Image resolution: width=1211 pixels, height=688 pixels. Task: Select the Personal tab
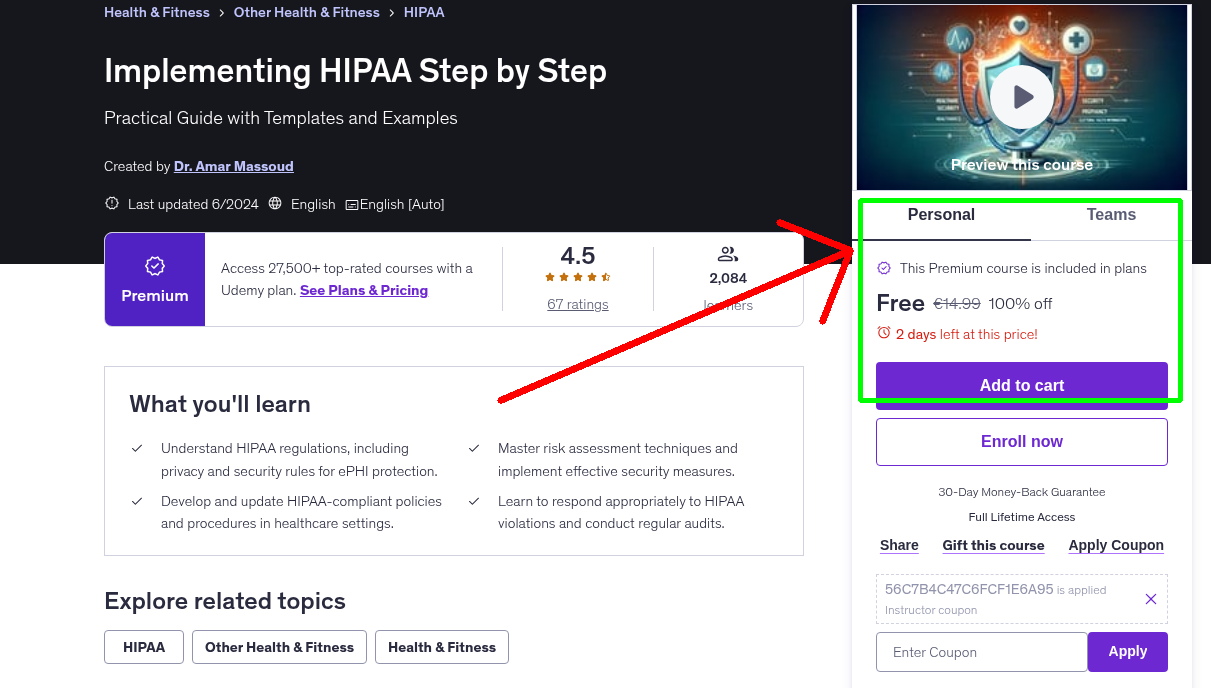point(941,214)
